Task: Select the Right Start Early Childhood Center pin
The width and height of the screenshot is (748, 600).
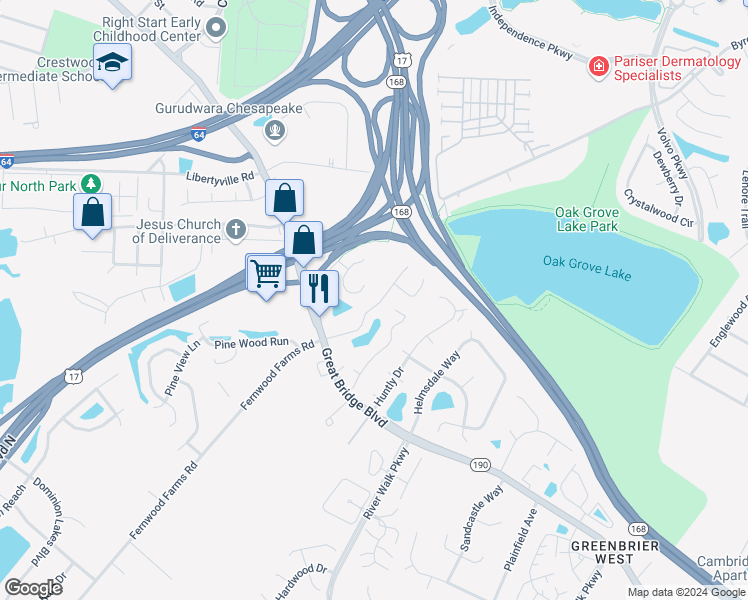Action: tap(216, 28)
